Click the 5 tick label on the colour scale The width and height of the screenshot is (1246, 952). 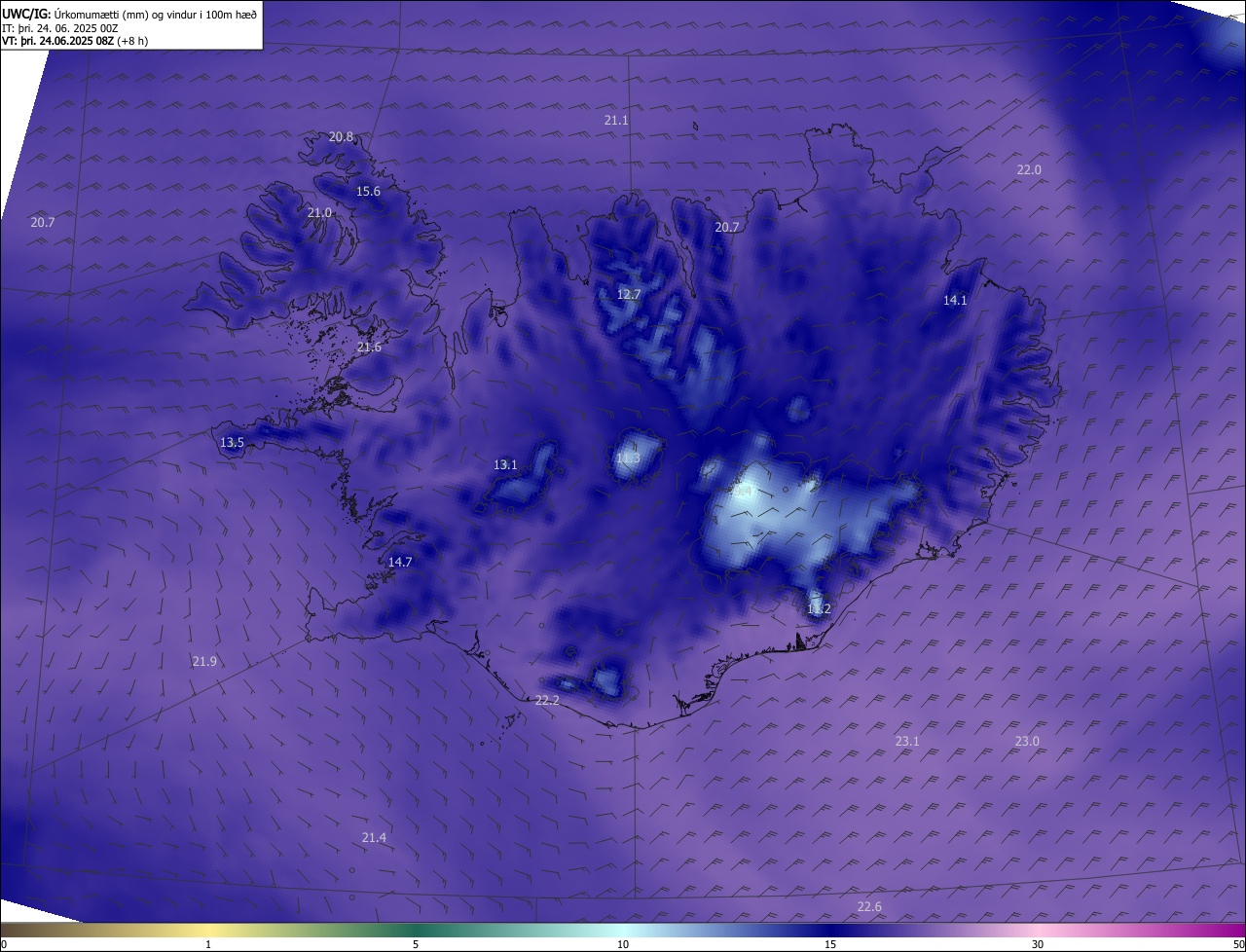(416, 944)
